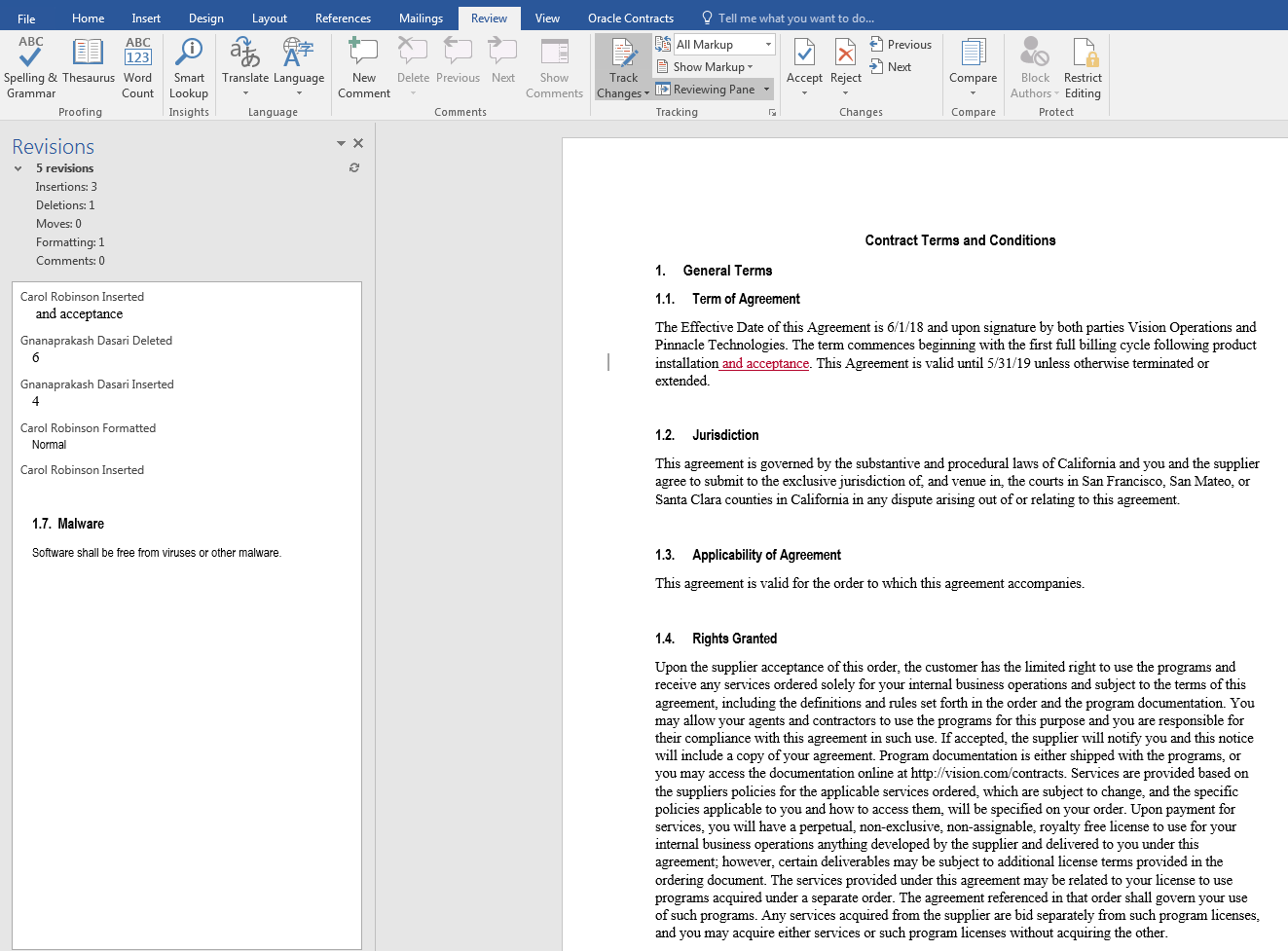Expand the Reviewing Pane dropdown arrow
This screenshot has width=1288, height=951.
(767, 90)
